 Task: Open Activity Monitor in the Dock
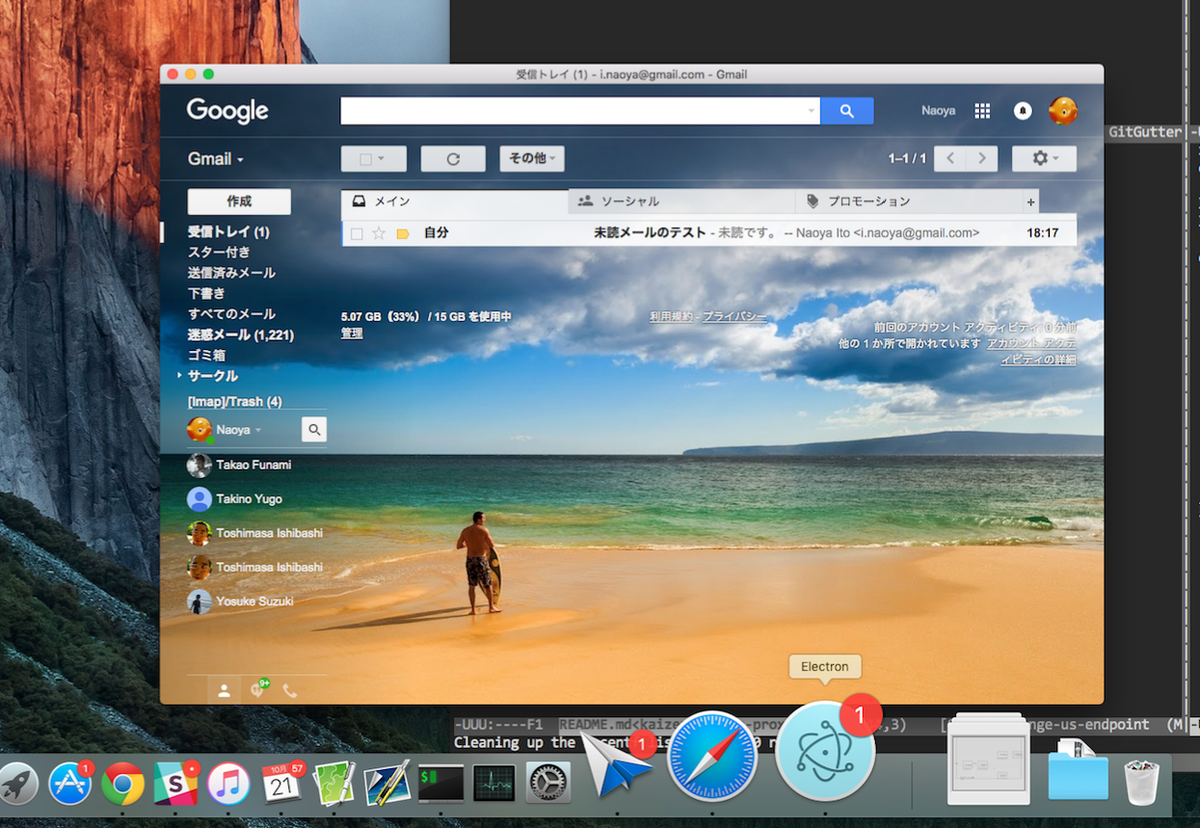point(494,783)
